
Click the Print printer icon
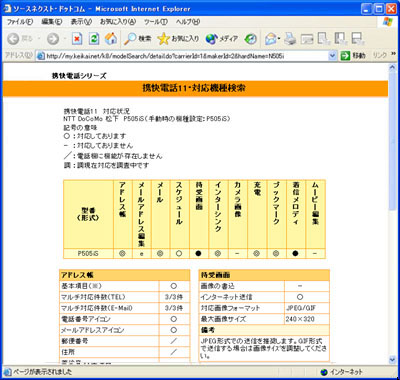point(290,39)
